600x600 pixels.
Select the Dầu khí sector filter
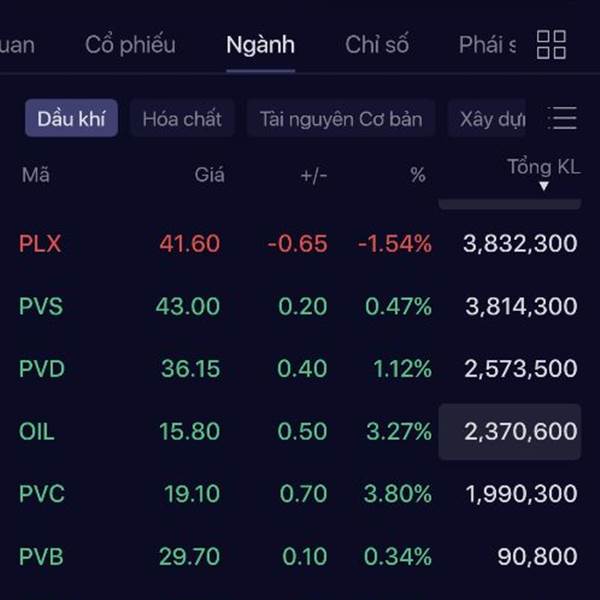coord(71,119)
